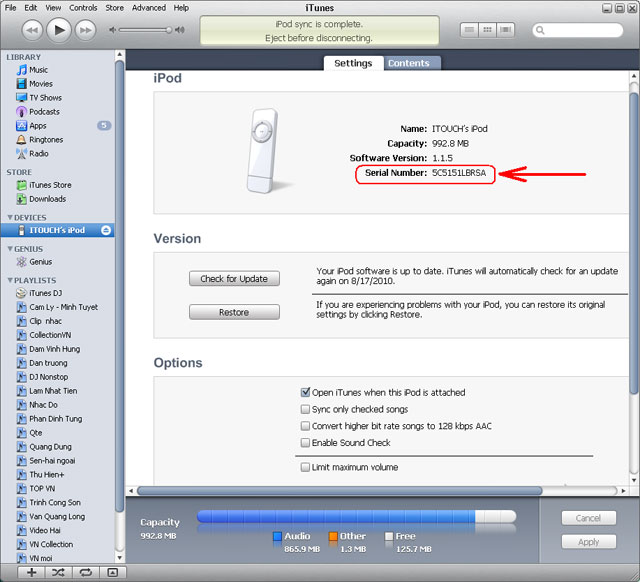Click the Restore button
Viewport: 640px width, 582px height.
point(234,312)
